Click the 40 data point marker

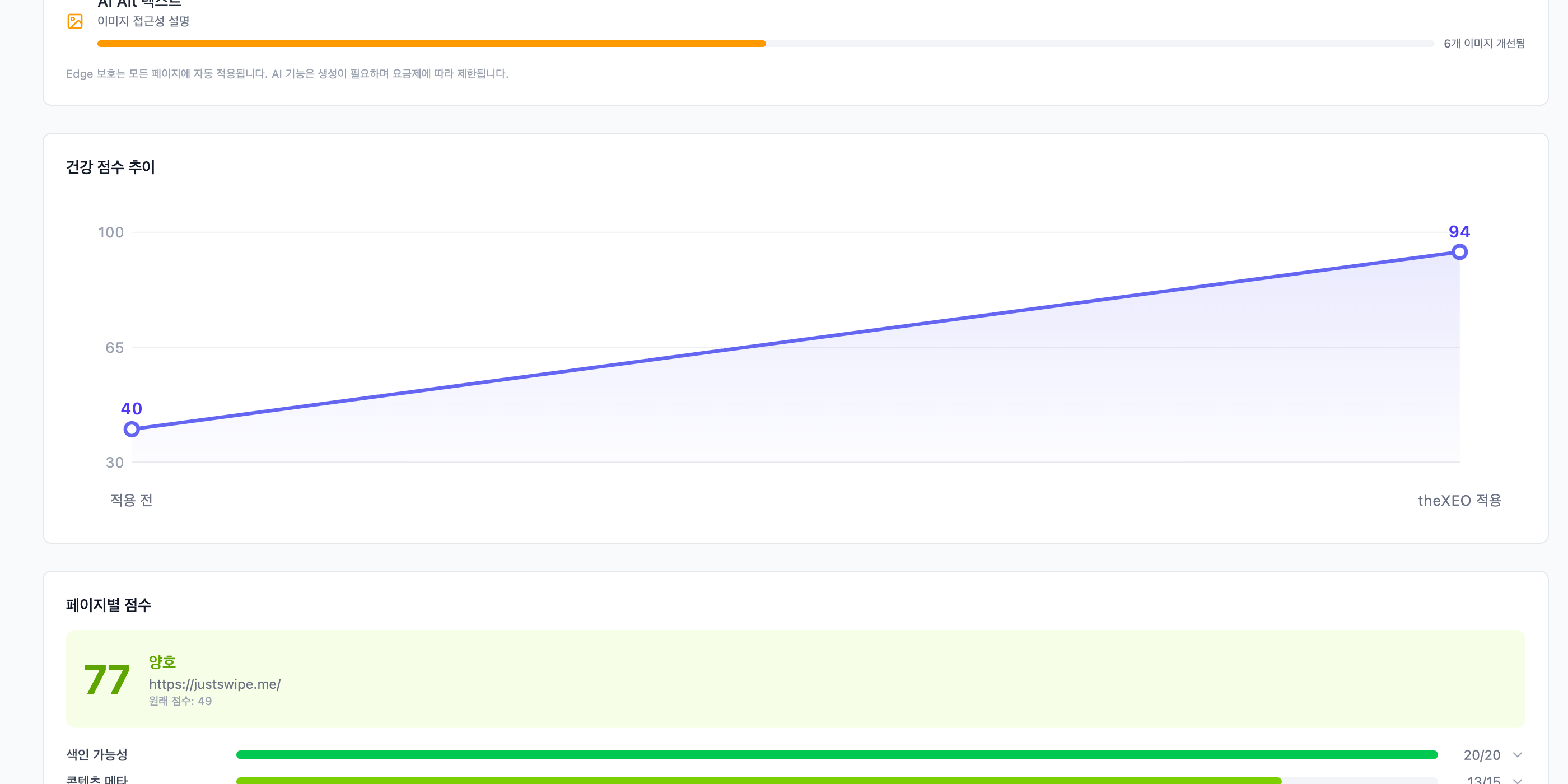[x=132, y=429]
